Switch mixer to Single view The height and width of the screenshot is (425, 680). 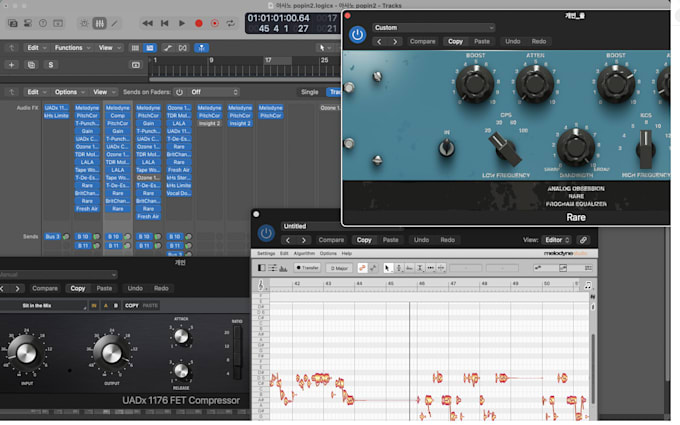pyautogui.click(x=310, y=92)
